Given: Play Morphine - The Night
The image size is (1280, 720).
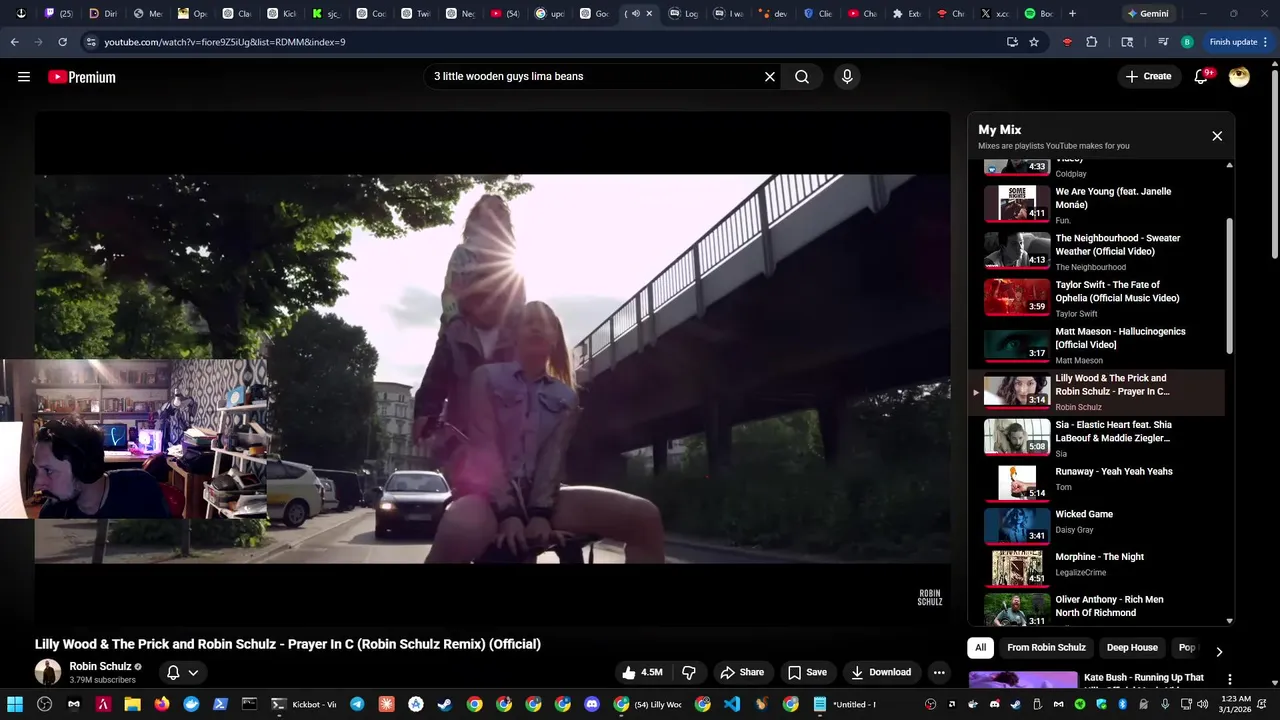Looking at the screenshot, I should (x=1097, y=568).
